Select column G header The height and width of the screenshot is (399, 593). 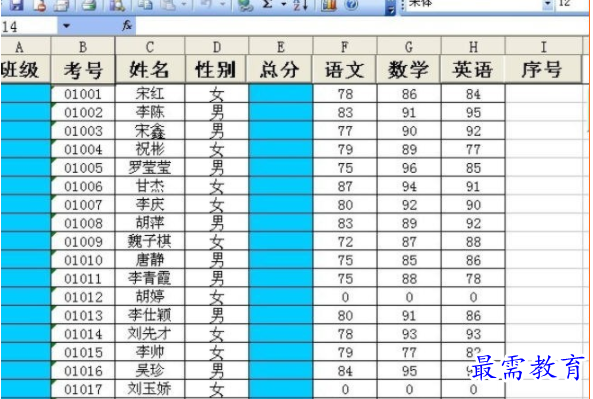click(x=409, y=47)
